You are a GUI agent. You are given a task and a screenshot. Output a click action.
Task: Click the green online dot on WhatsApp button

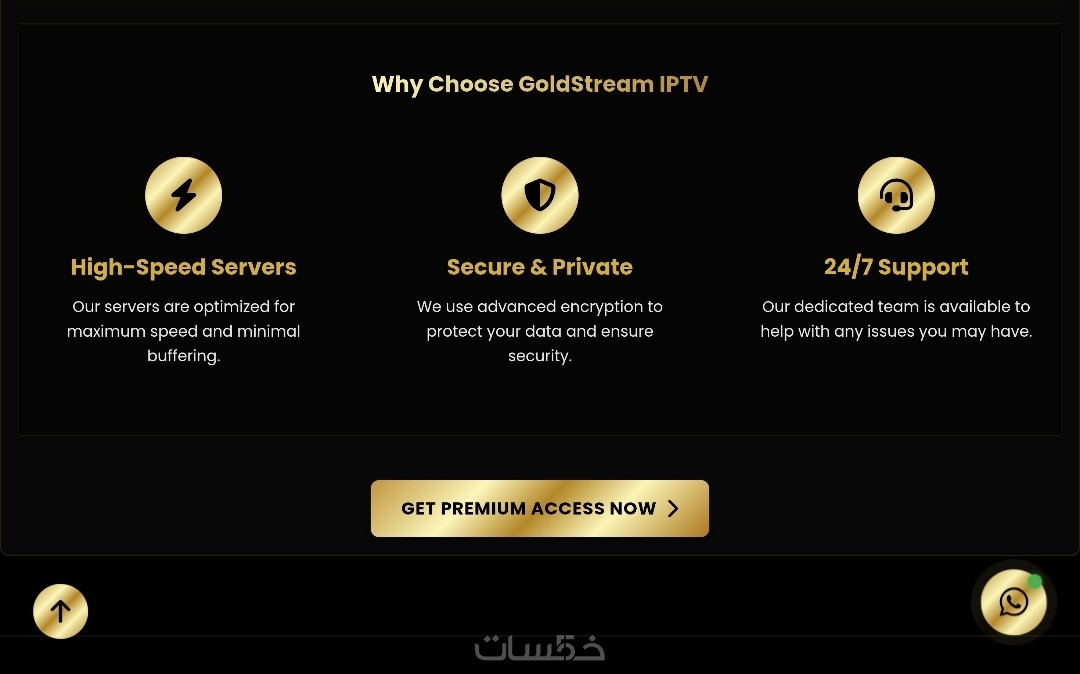click(x=1035, y=581)
